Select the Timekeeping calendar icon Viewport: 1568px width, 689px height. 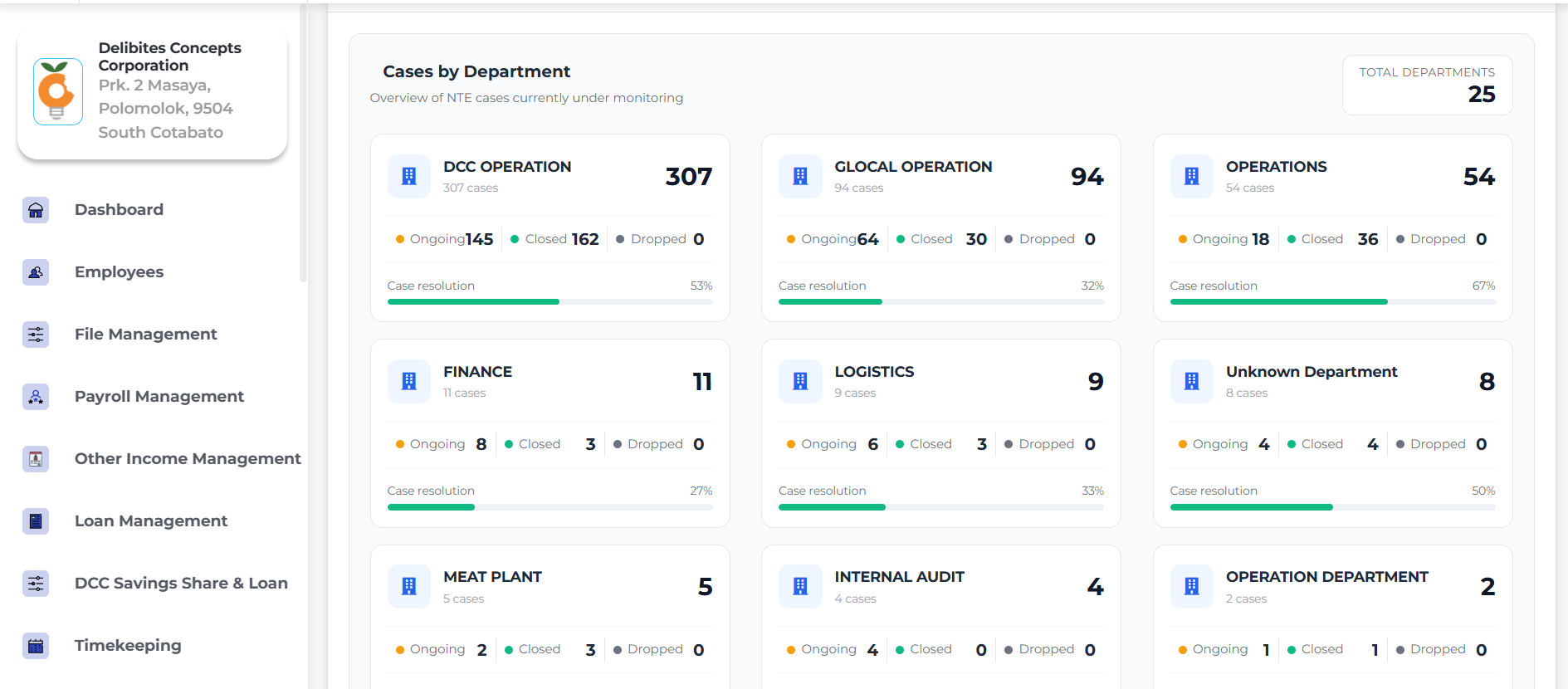pos(36,646)
